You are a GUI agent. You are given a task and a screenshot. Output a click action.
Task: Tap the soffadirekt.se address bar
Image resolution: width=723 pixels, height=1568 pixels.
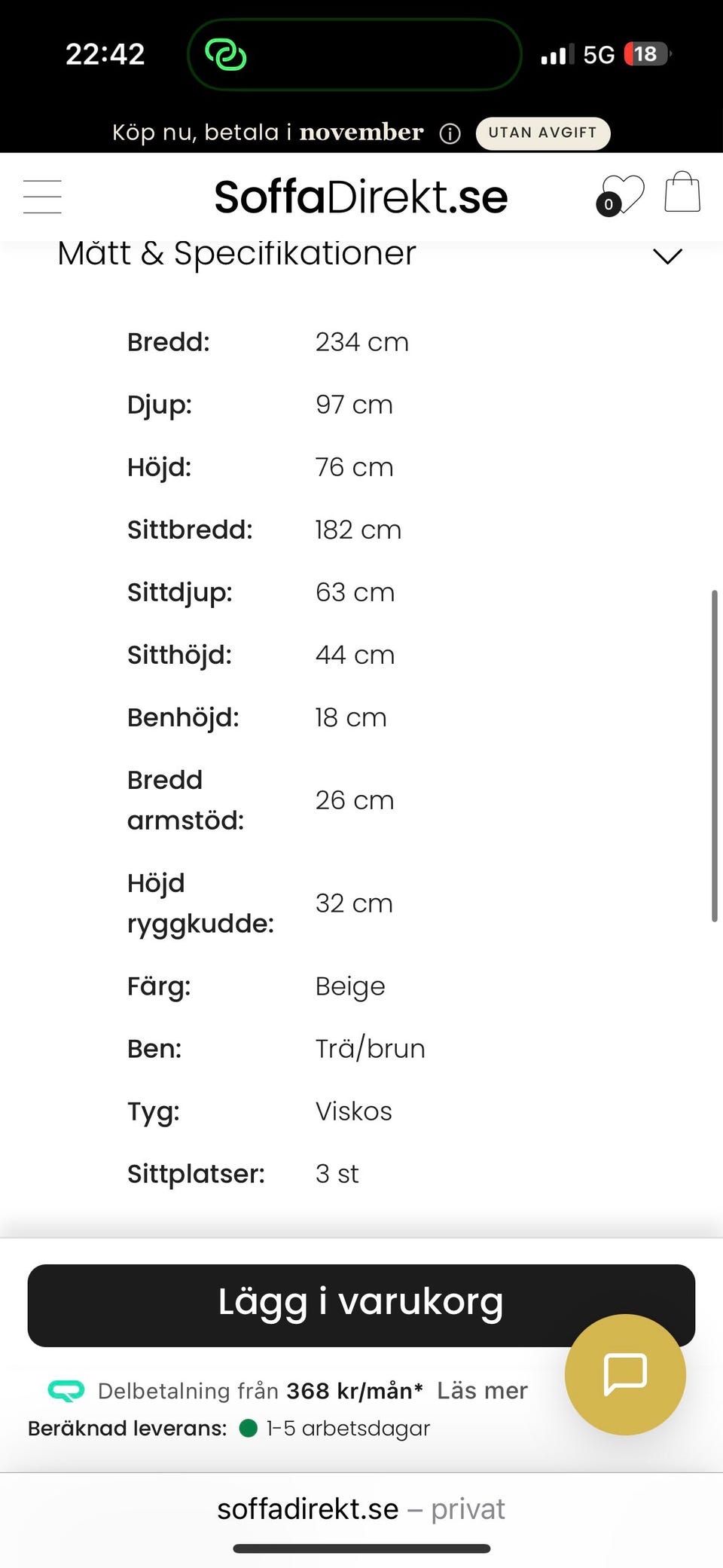pos(361,1508)
